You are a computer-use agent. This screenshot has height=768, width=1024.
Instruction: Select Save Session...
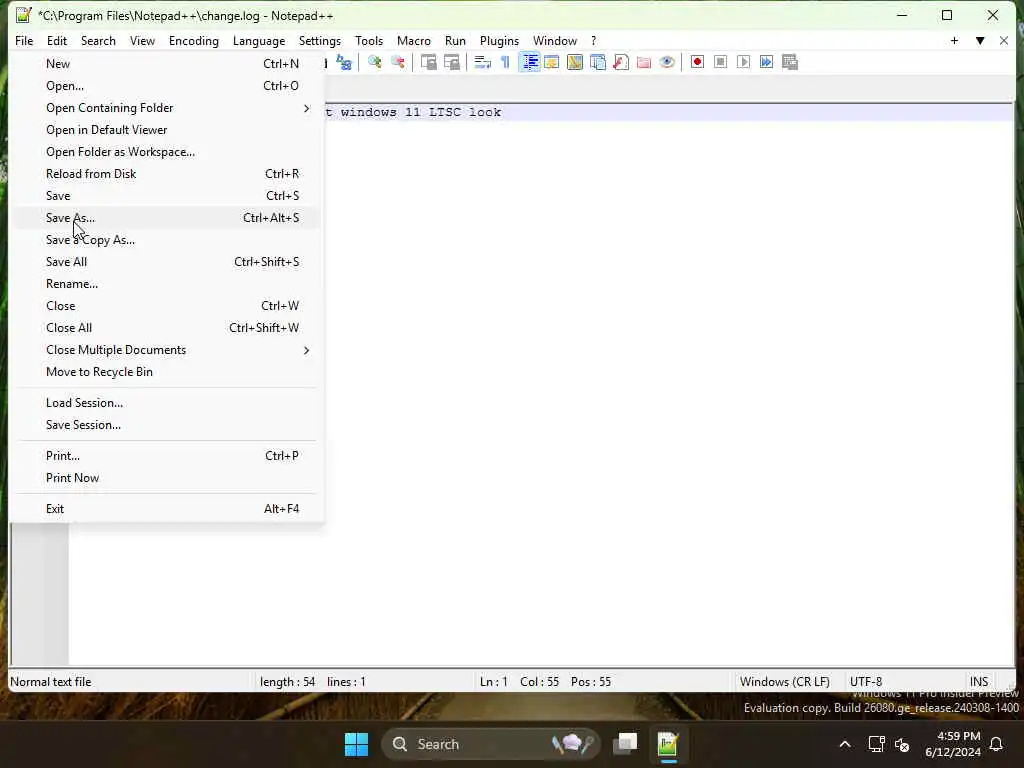pos(166,425)
